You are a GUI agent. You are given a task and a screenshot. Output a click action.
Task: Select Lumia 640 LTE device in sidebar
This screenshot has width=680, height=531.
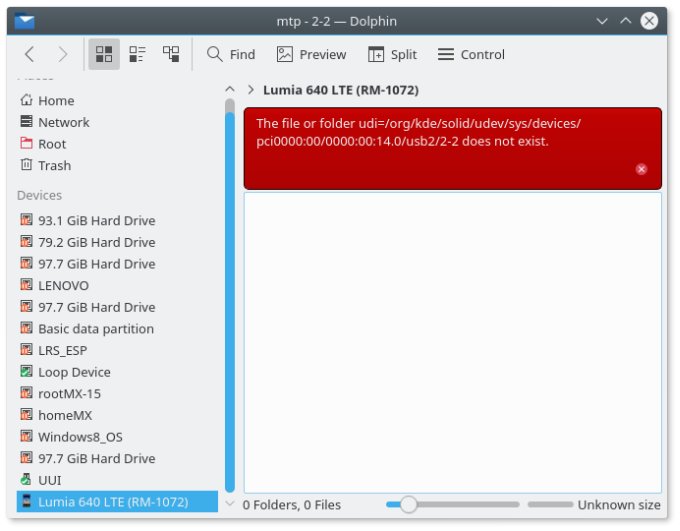point(117,502)
